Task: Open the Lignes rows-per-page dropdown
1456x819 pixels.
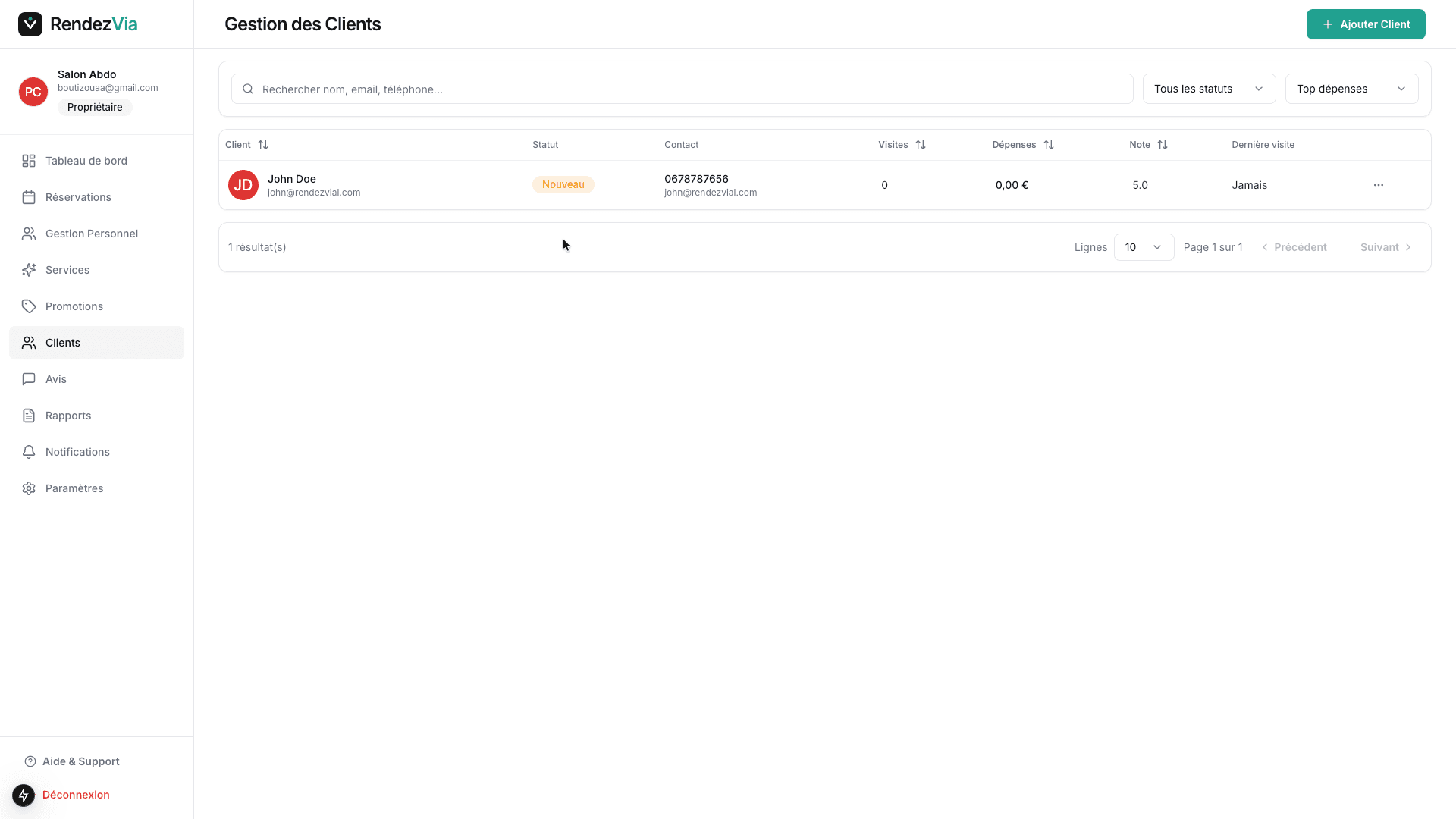Action: (x=1144, y=247)
